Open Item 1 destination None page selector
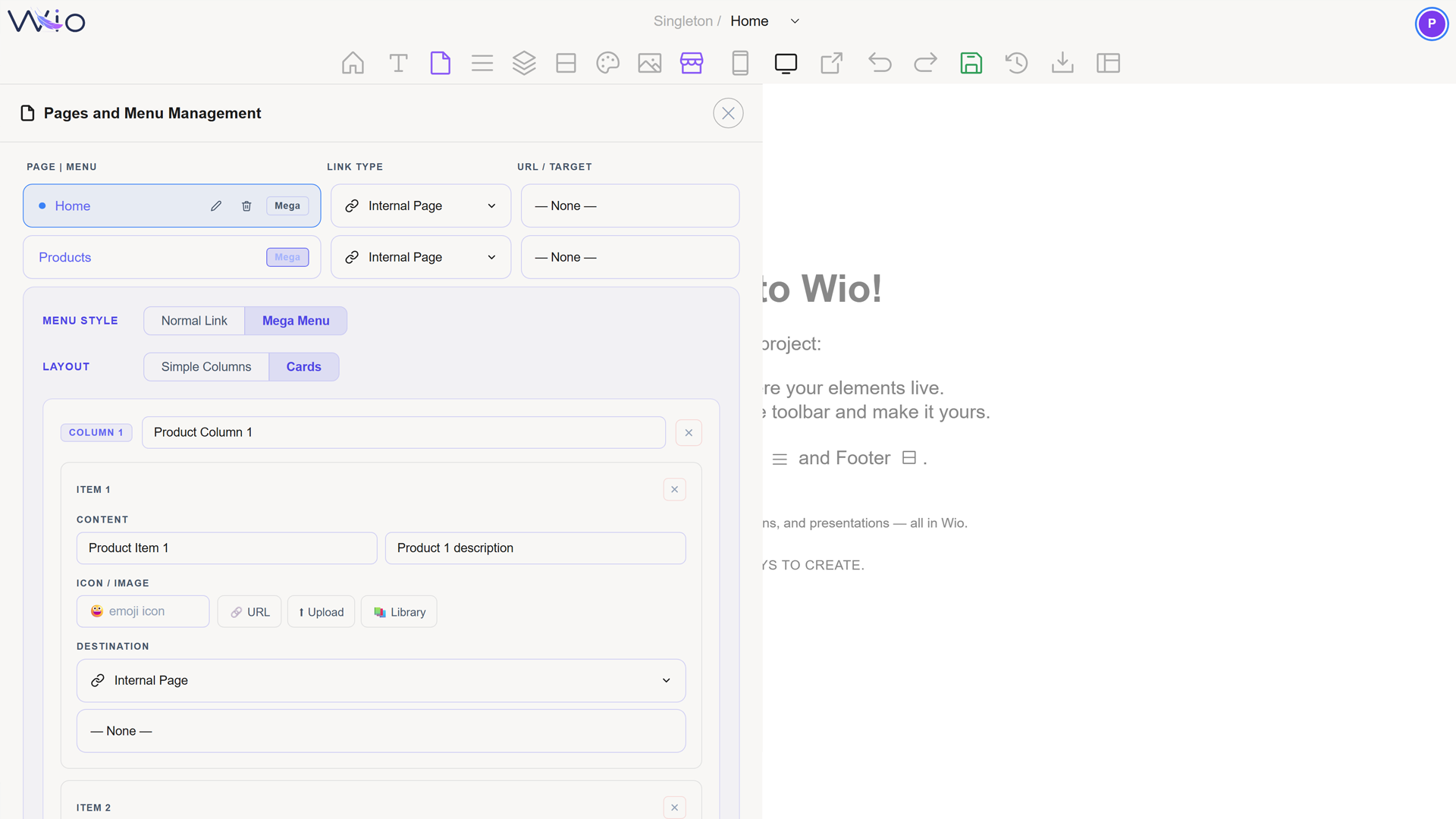1456x819 pixels. pos(381,731)
